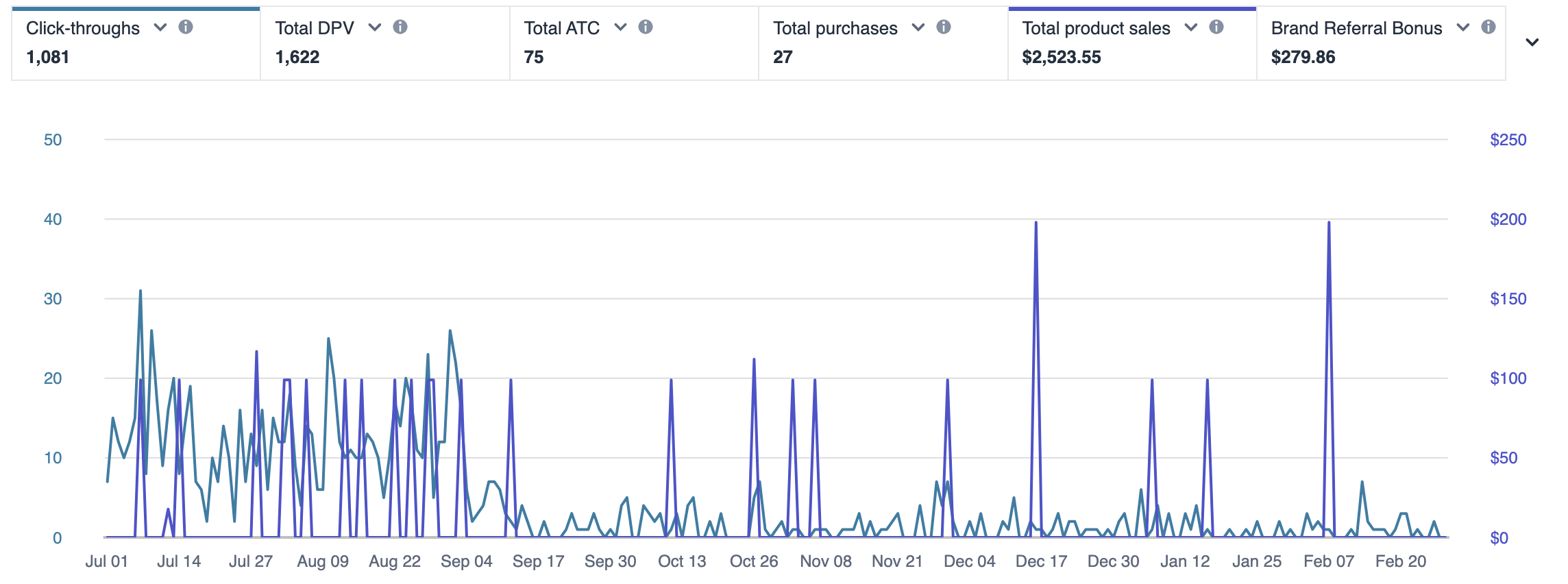Click the Jul 01 x-axis label
1568x584 pixels.
[106, 561]
